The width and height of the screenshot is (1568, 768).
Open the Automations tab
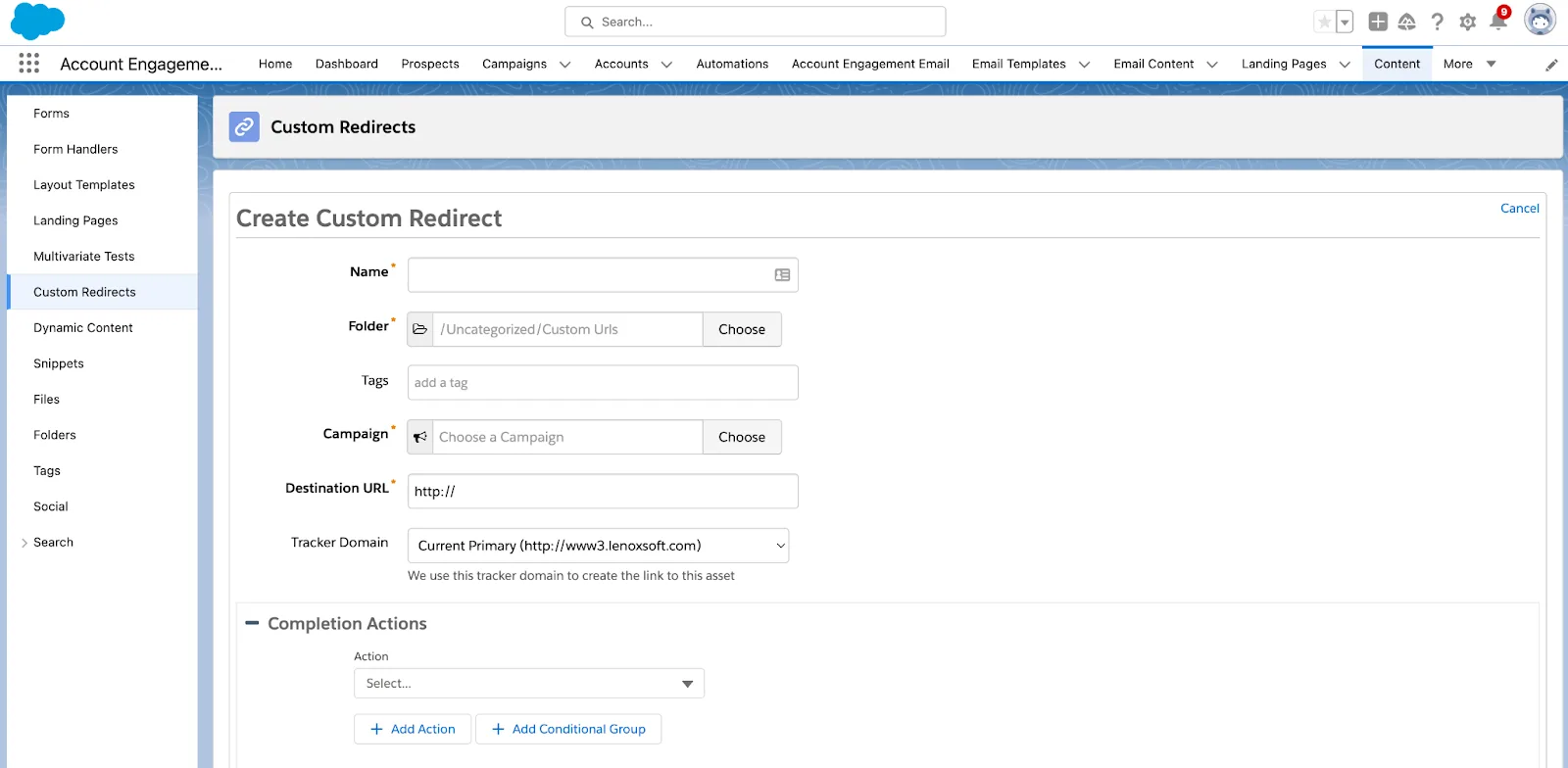coord(732,64)
